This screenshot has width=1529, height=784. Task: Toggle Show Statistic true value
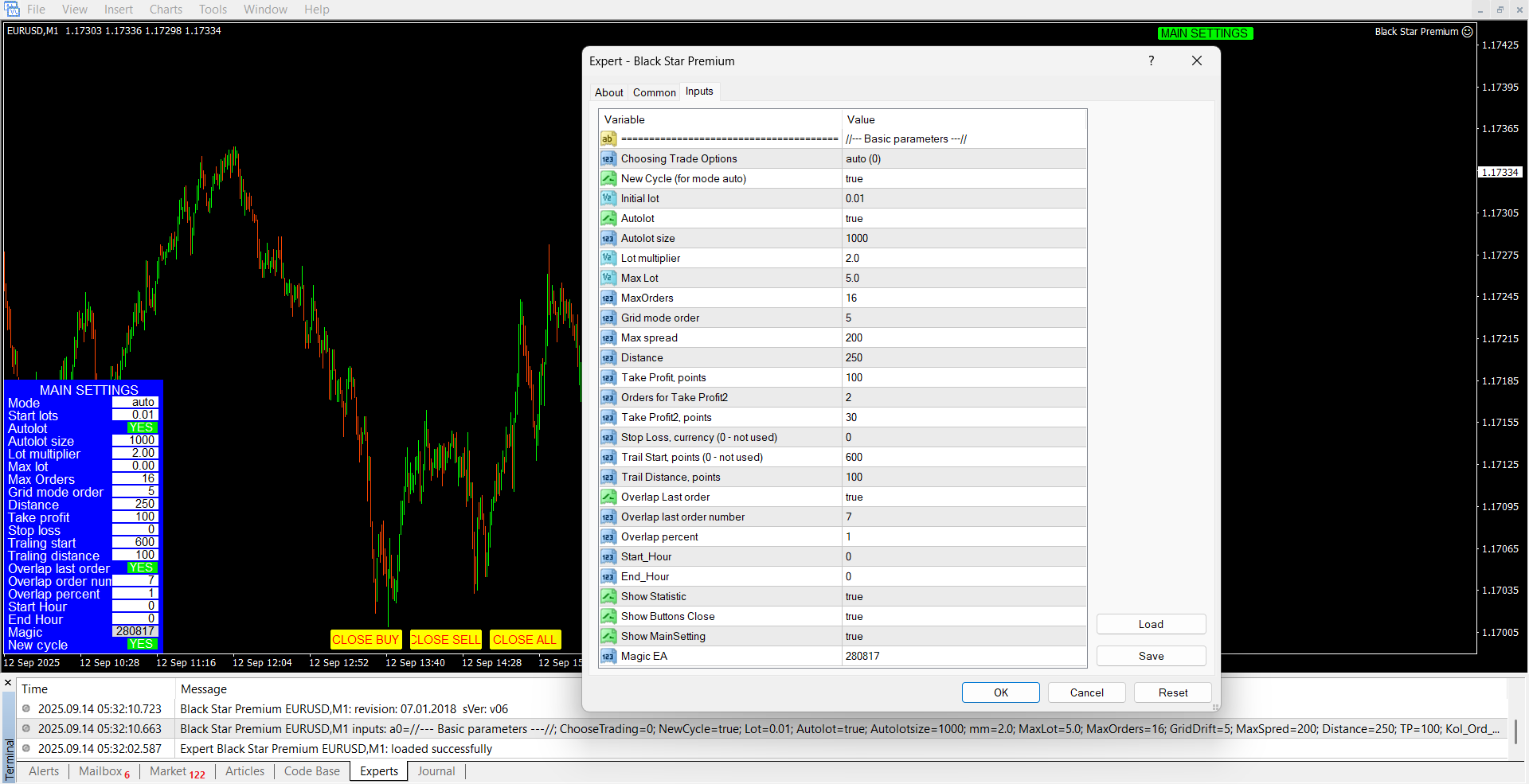click(964, 597)
